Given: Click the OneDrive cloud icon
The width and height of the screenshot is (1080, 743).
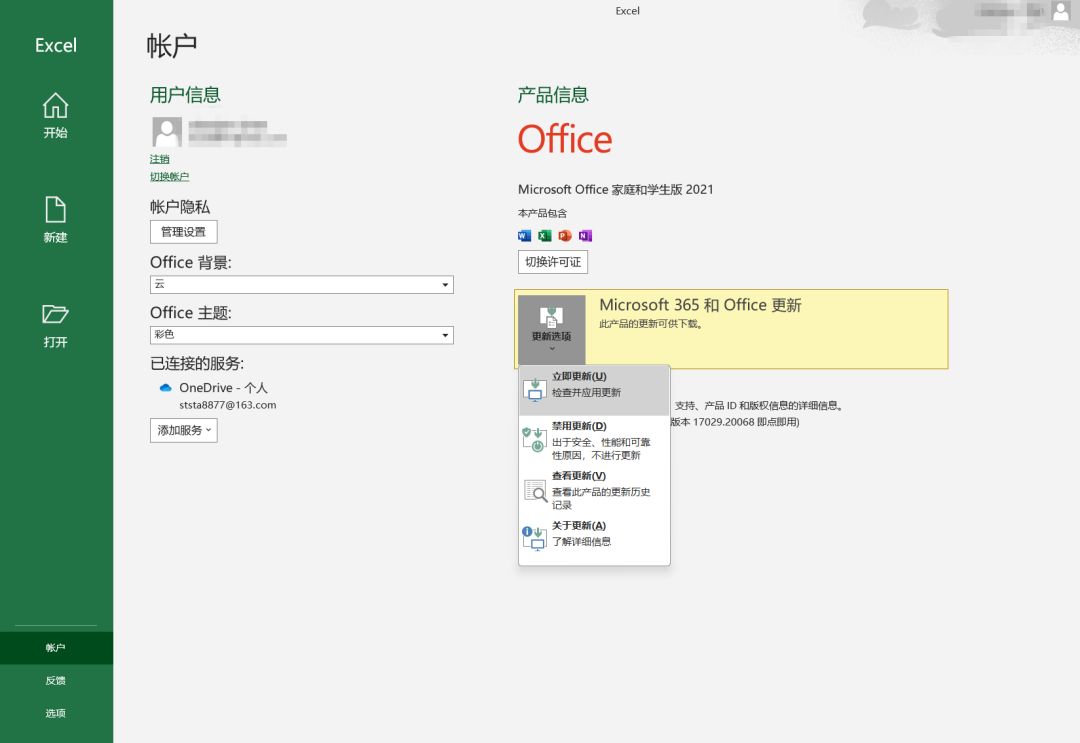Looking at the screenshot, I should point(165,388).
